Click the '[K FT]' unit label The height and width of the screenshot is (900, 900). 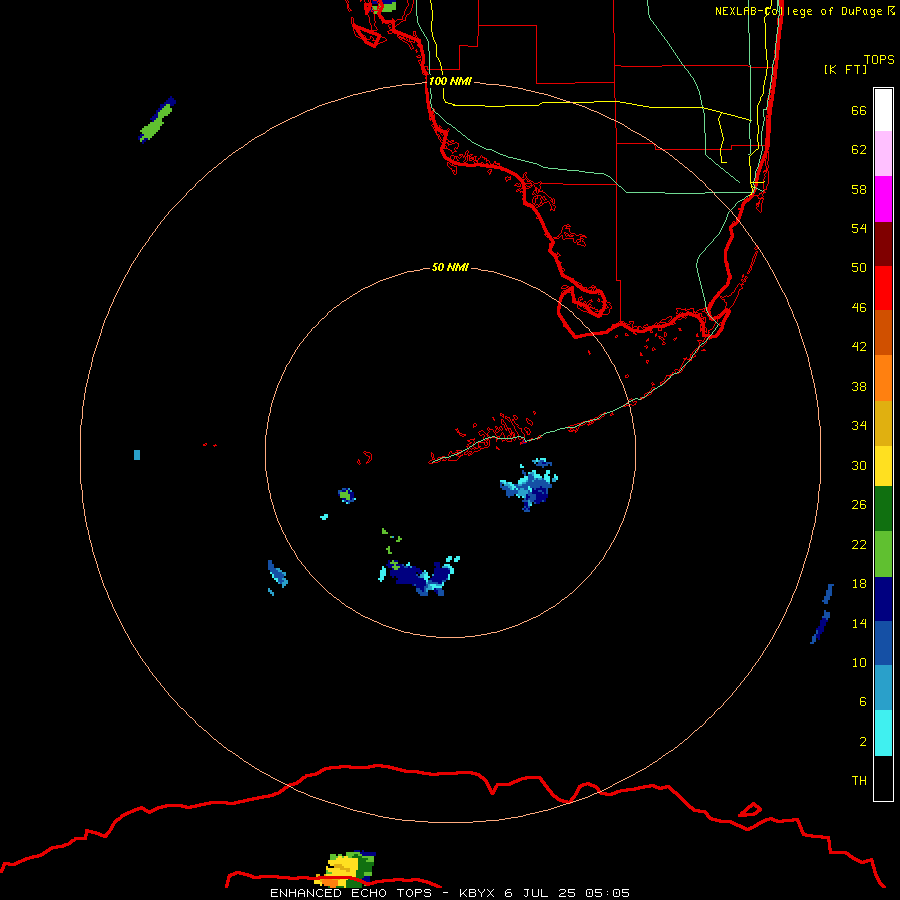coord(845,69)
